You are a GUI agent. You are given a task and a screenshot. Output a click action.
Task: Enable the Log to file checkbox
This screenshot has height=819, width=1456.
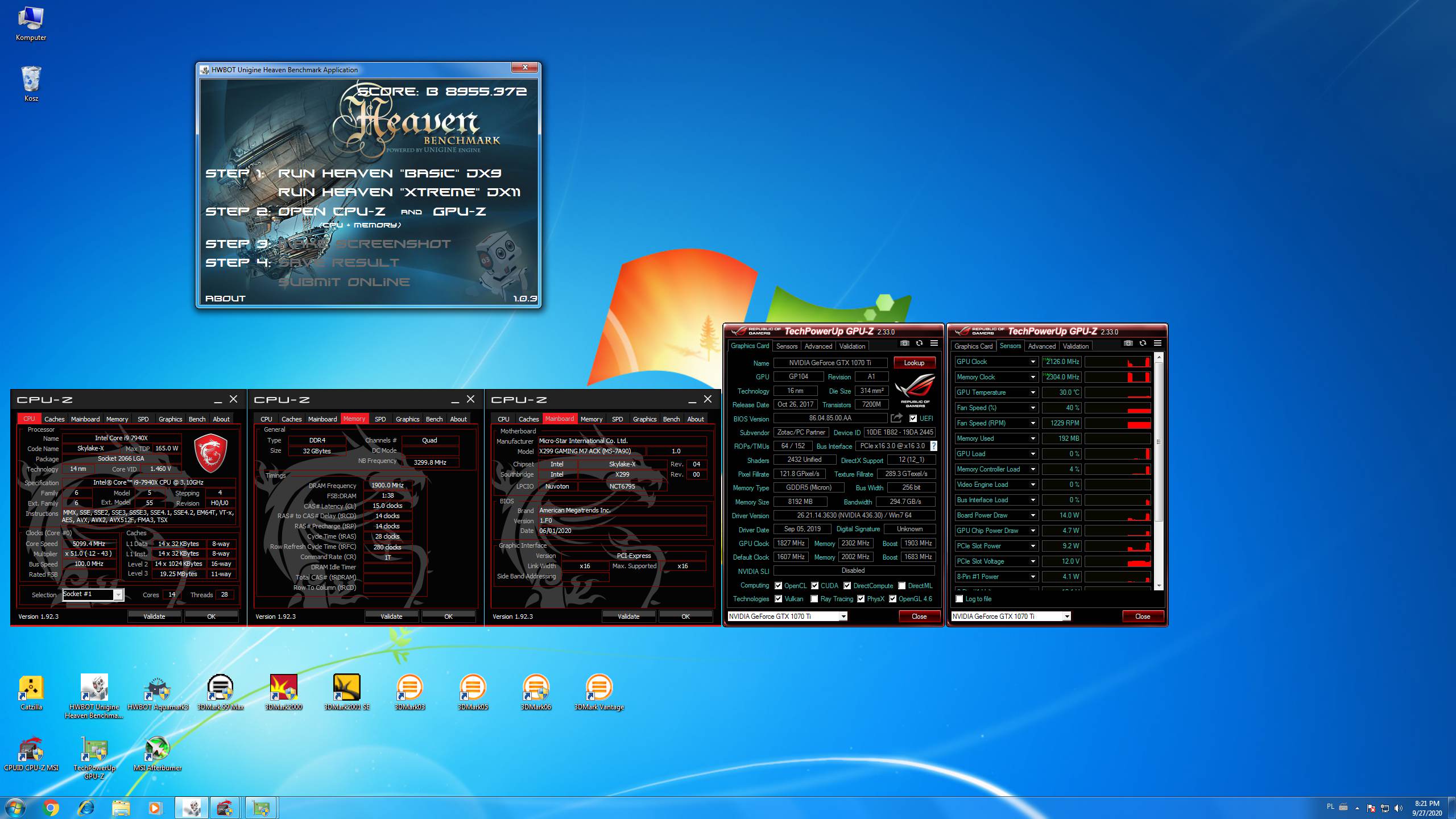point(959,599)
